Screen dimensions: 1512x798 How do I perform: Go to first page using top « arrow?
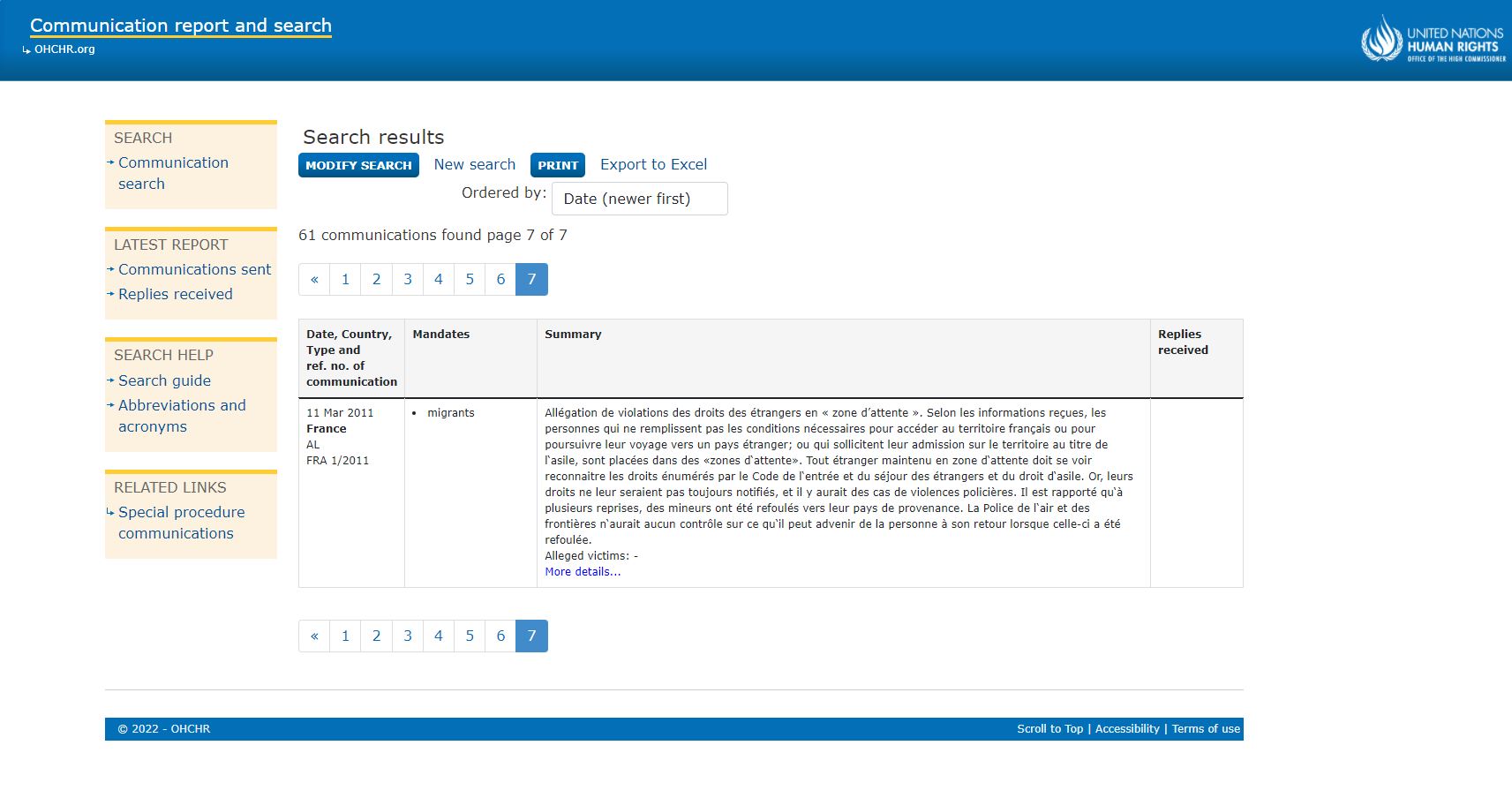click(314, 279)
